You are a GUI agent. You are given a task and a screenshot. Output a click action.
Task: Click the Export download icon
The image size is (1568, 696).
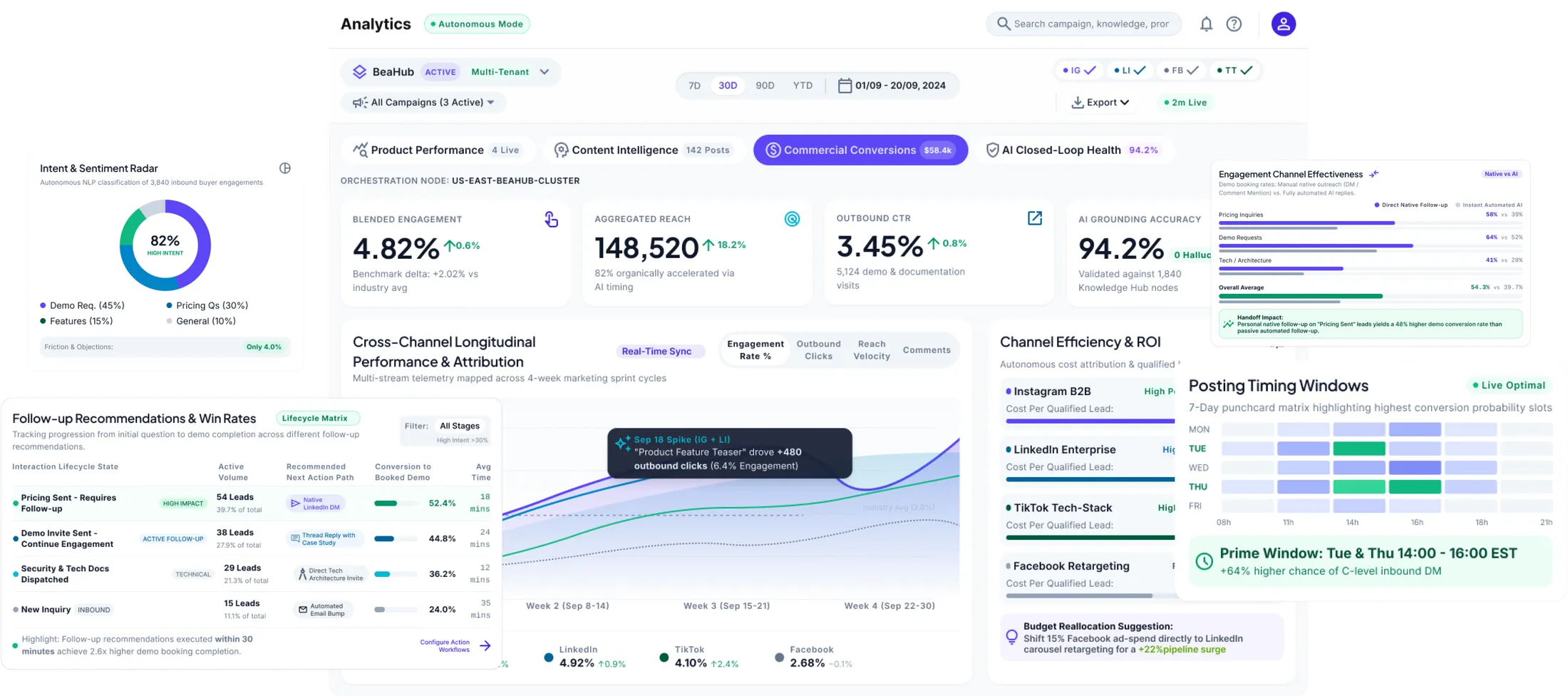(1078, 103)
